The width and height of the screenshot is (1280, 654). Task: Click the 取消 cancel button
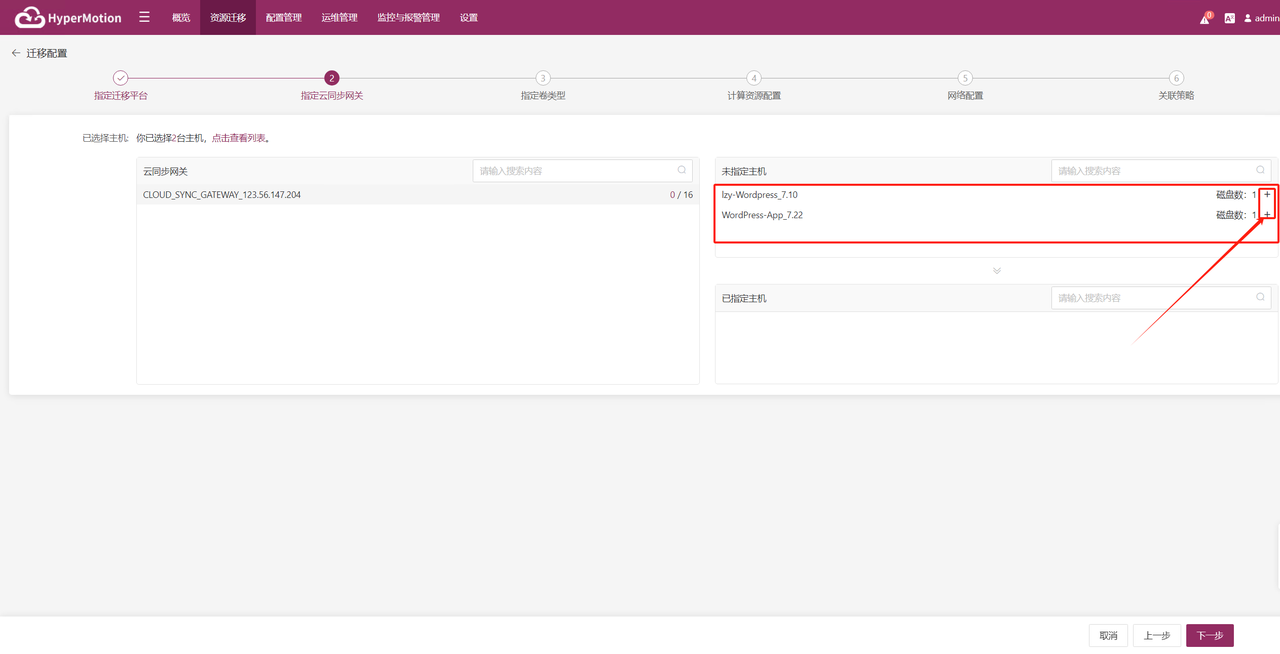1108,635
